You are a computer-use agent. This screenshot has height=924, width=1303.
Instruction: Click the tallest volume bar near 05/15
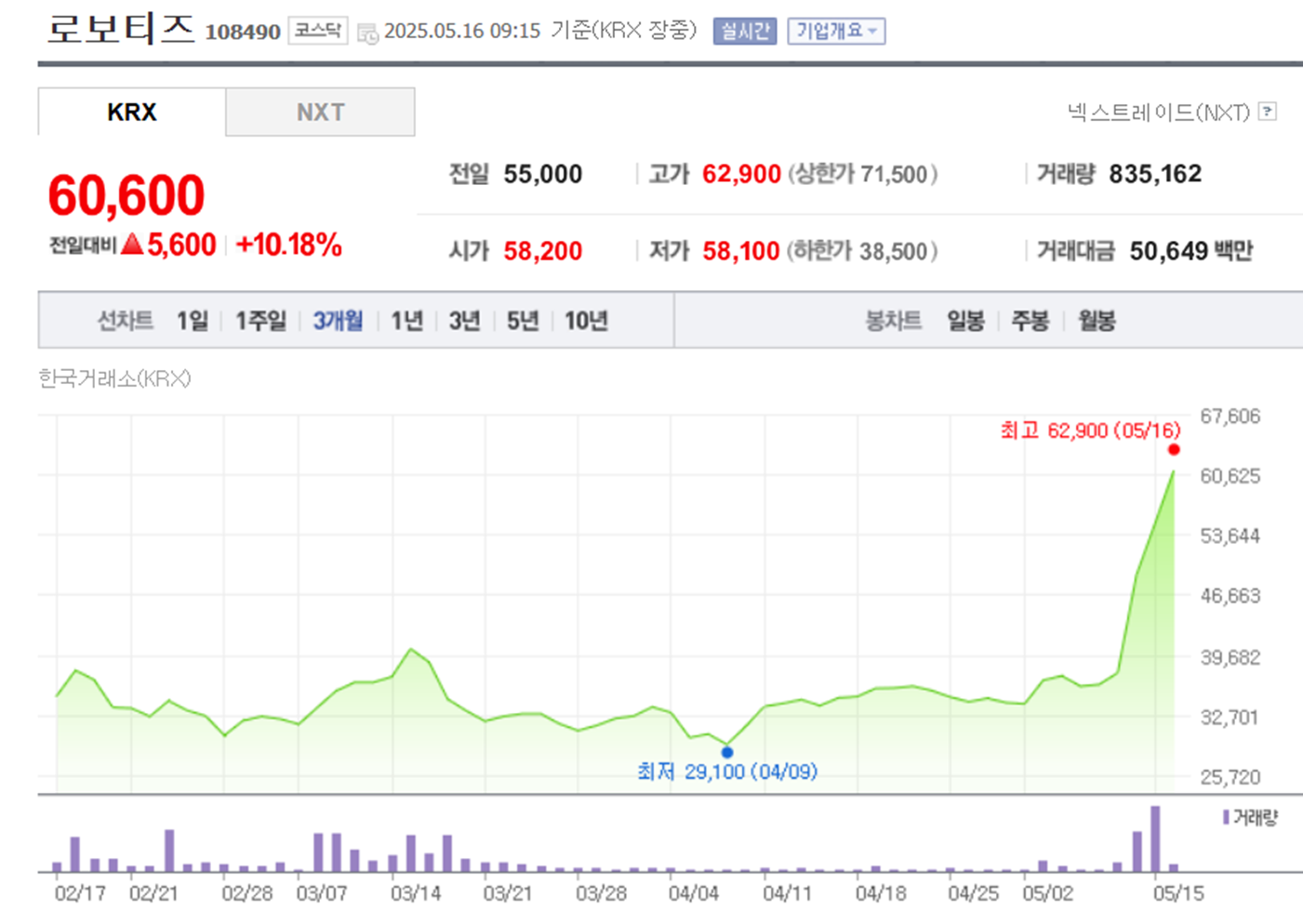tap(1155, 838)
